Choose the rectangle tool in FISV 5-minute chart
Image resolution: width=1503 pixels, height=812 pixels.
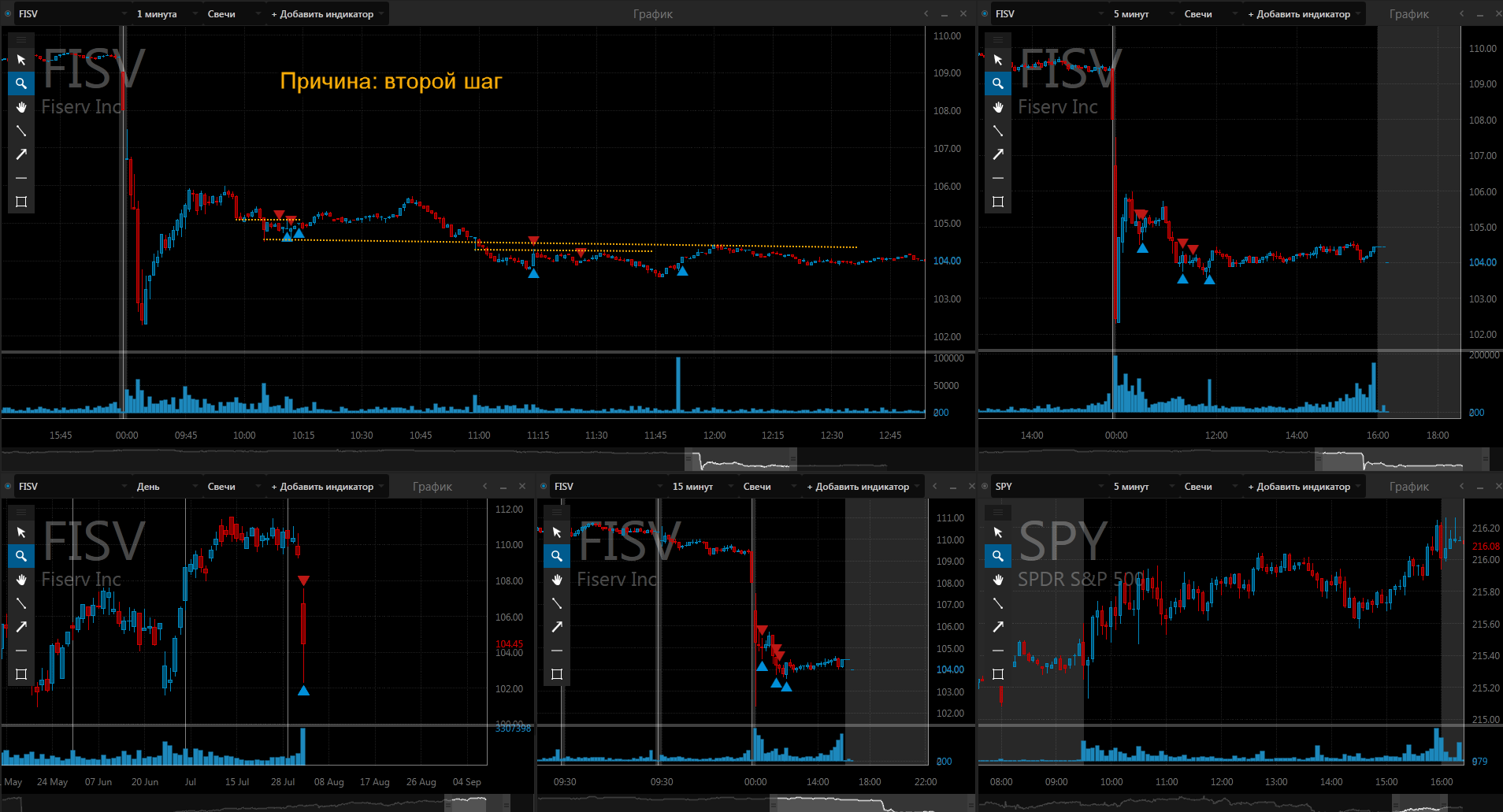click(x=998, y=202)
